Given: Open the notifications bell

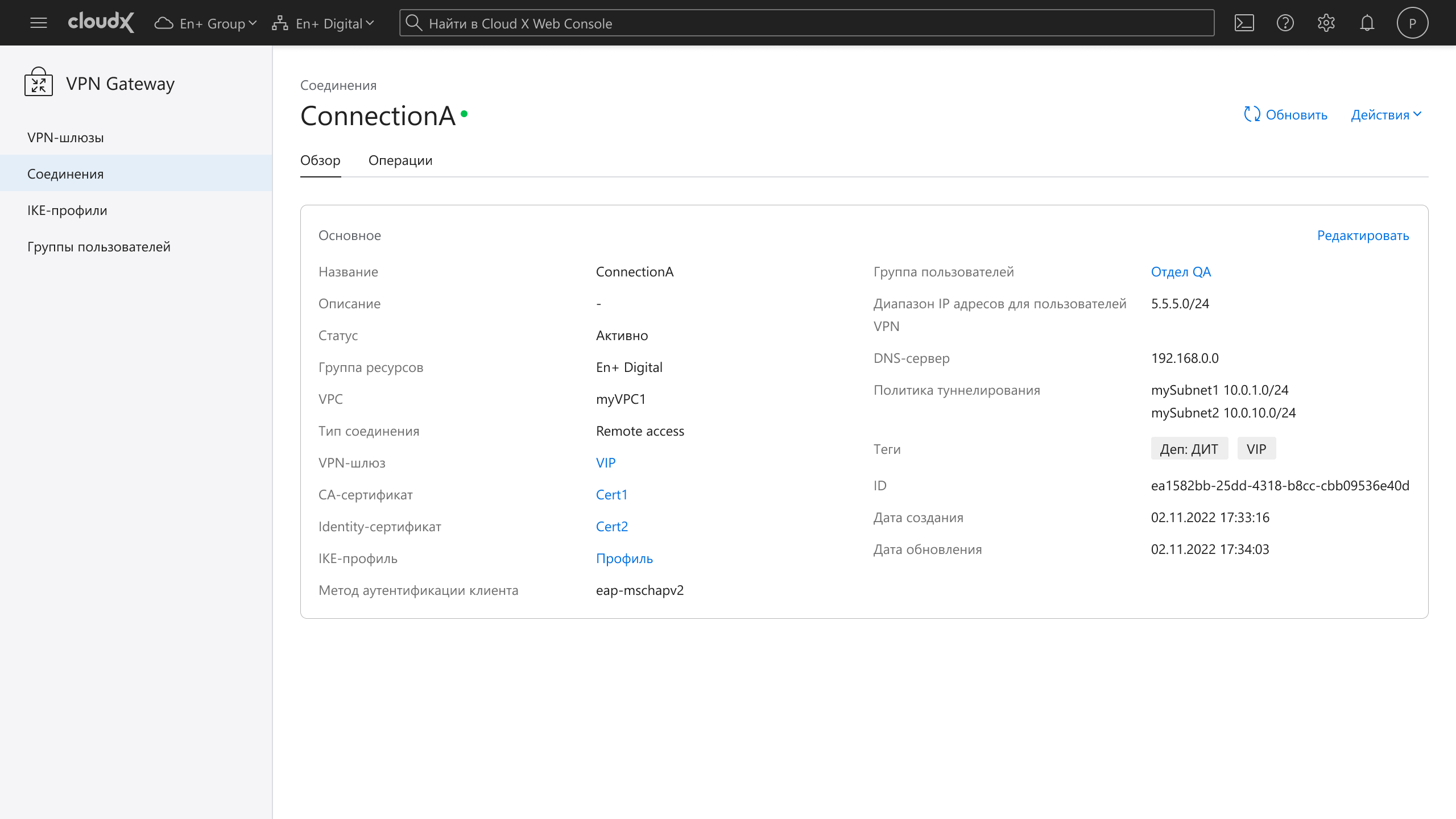Looking at the screenshot, I should coord(1367,23).
